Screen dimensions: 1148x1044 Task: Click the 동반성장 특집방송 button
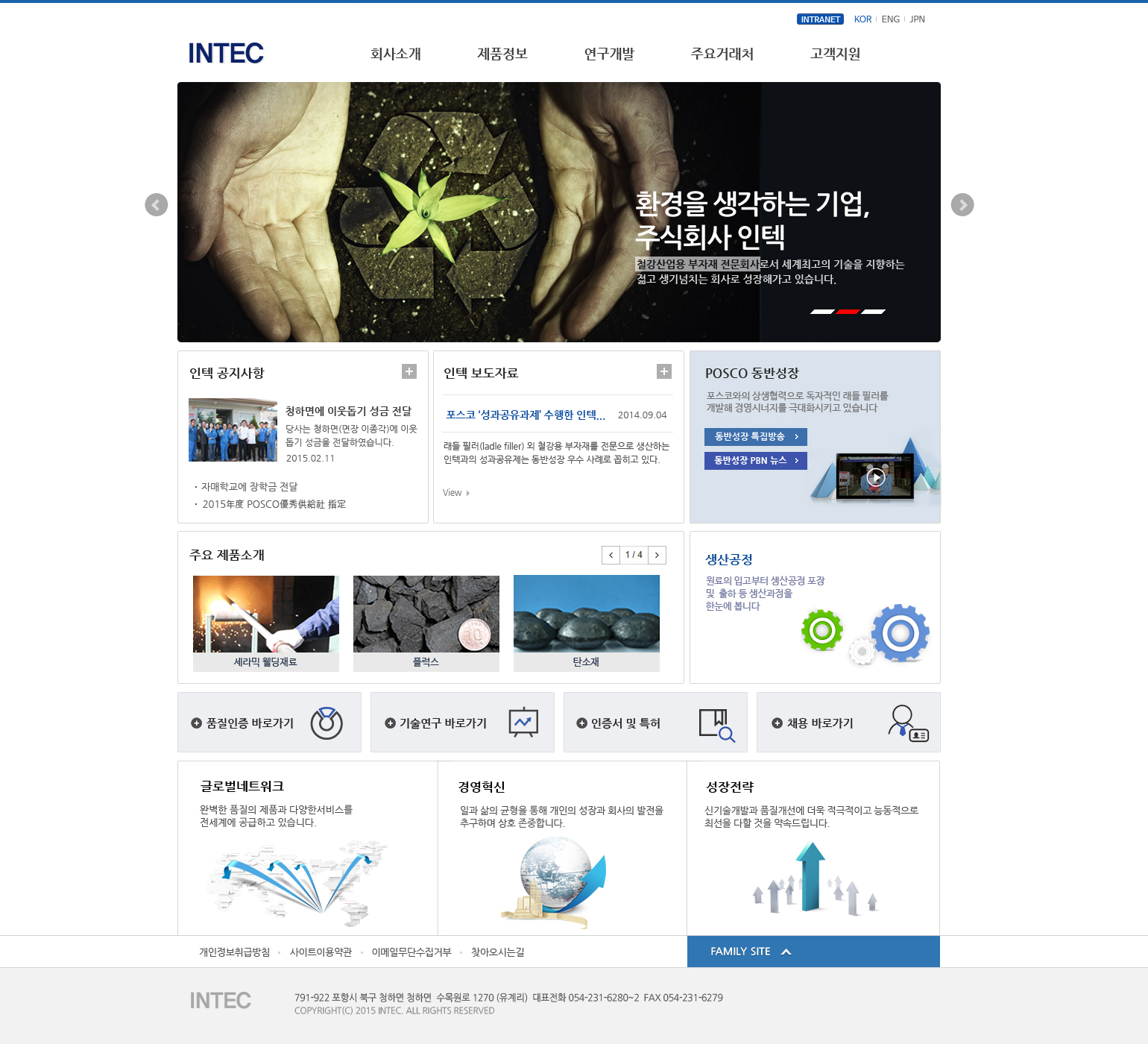[755, 436]
